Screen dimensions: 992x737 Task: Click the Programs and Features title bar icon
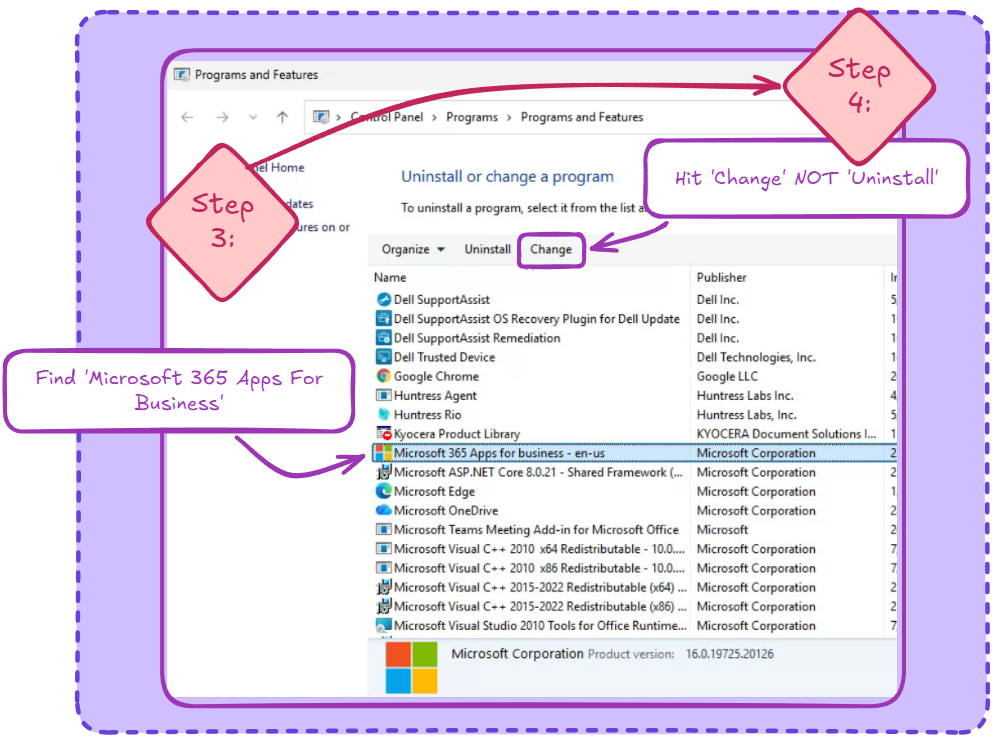[182, 75]
